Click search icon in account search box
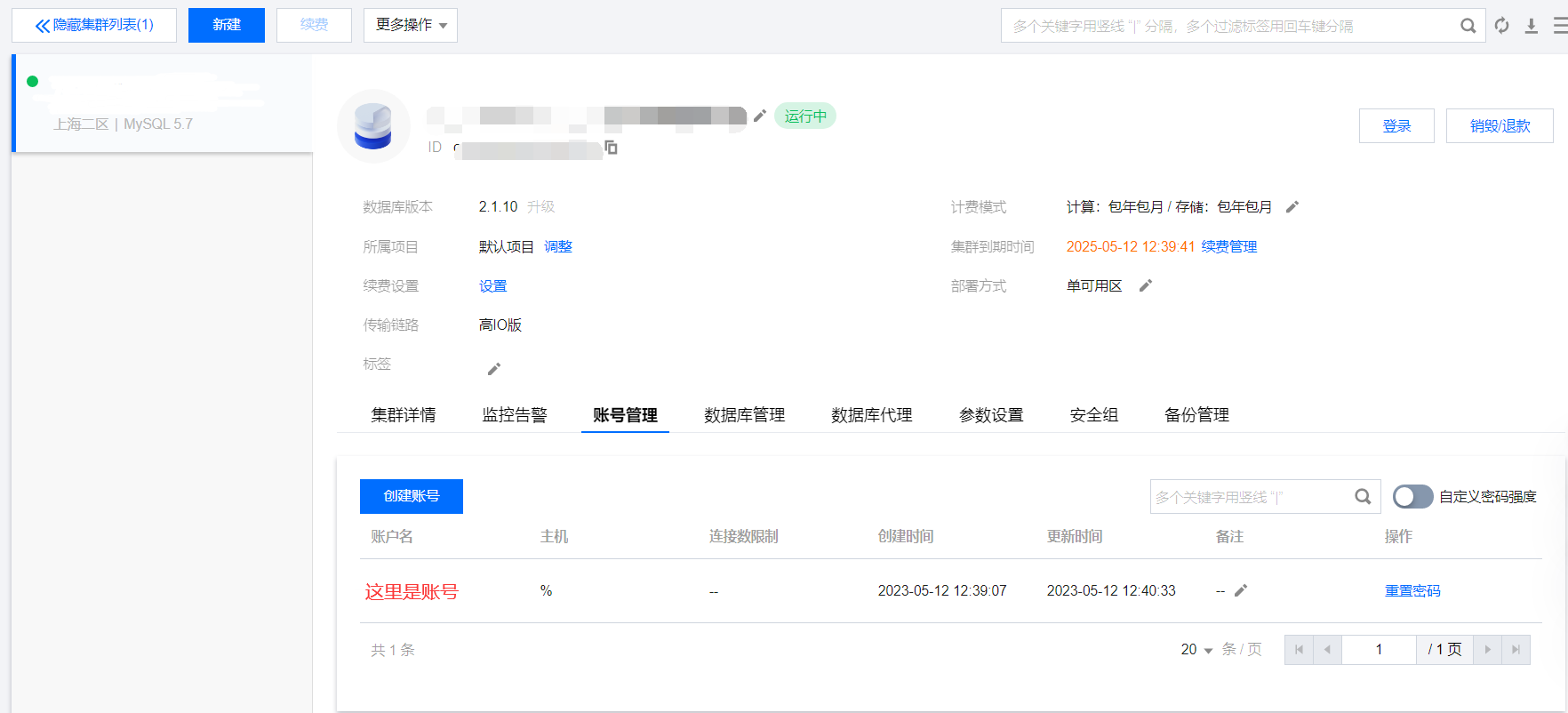Screen dimensions: 1568x713 click(1363, 497)
